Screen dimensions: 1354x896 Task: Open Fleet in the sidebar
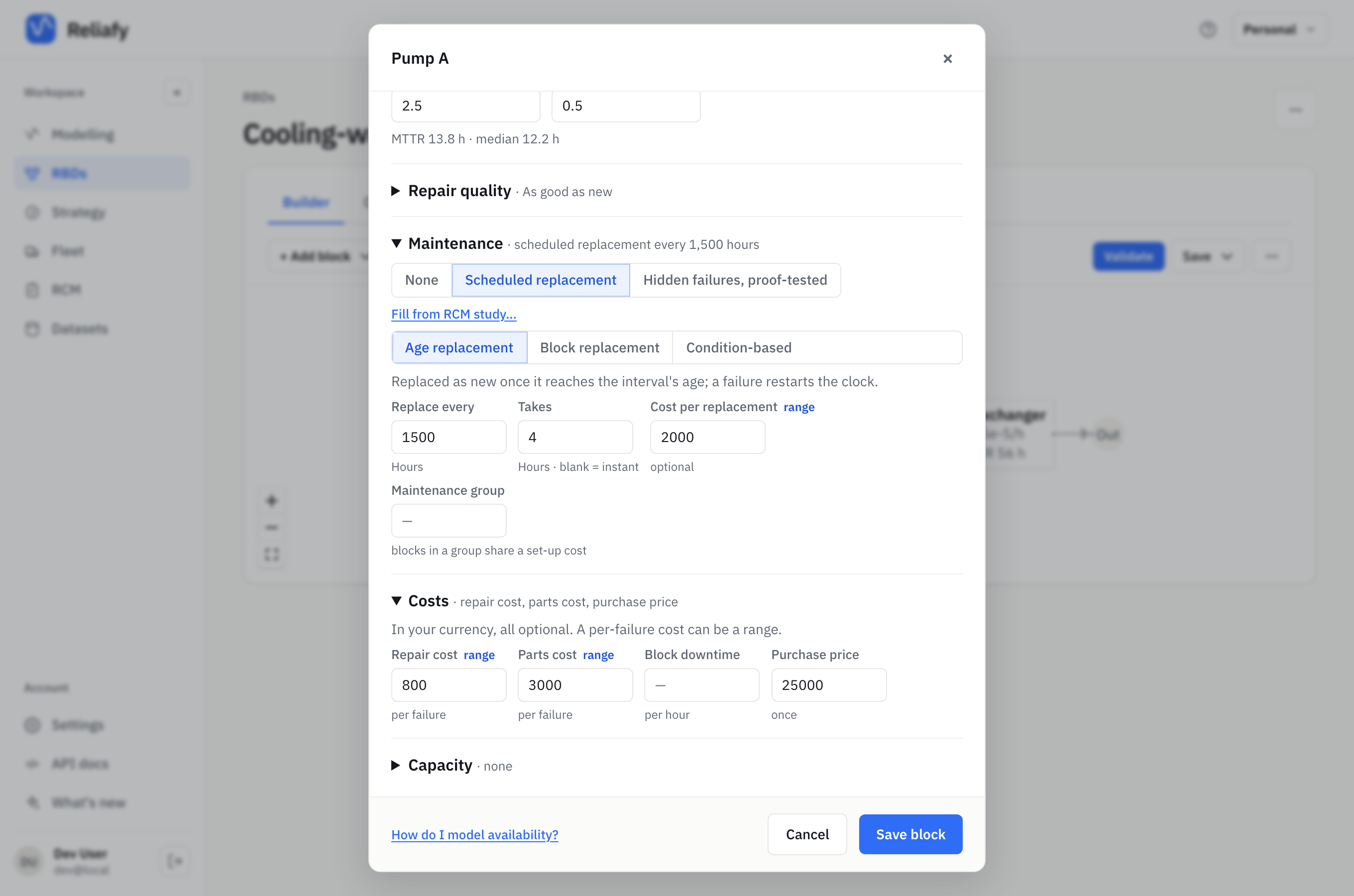point(102,251)
